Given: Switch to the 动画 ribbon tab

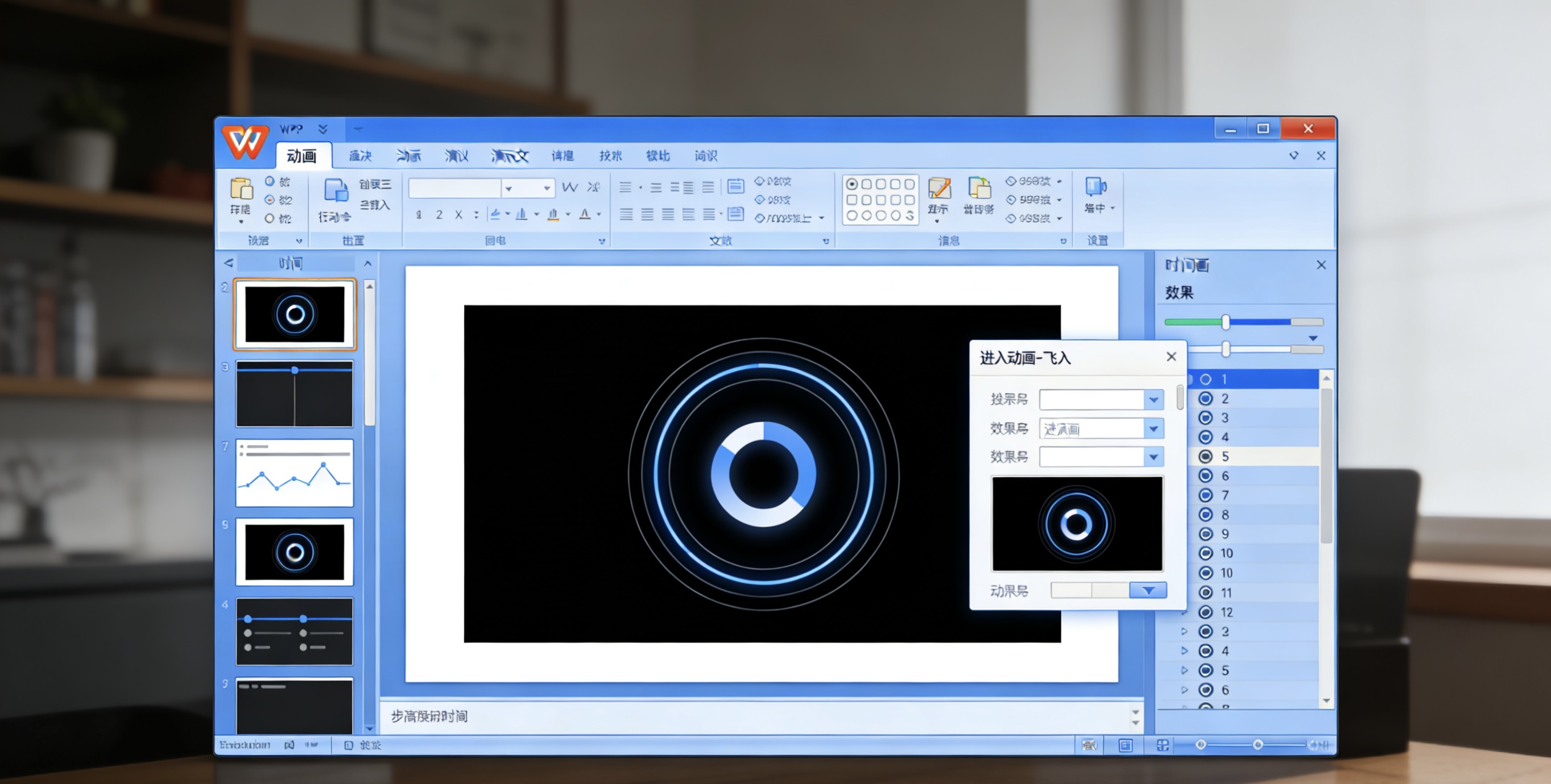Looking at the screenshot, I should (x=301, y=156).
